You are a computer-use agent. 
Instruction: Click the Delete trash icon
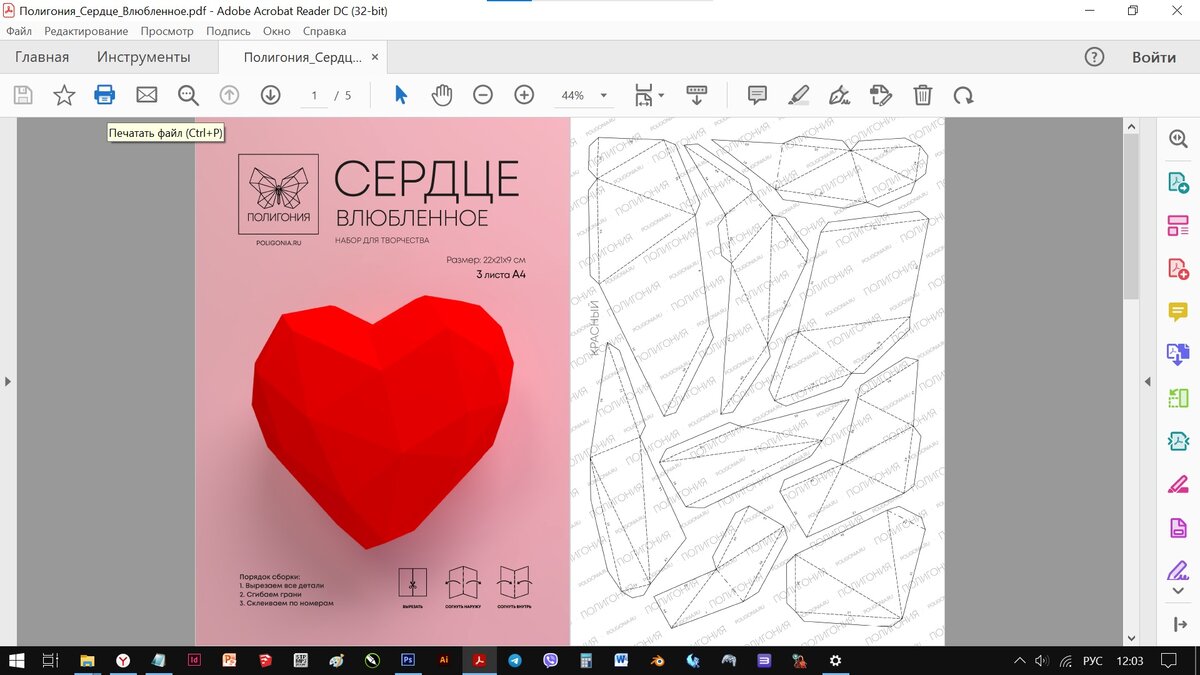click(922, 95)
